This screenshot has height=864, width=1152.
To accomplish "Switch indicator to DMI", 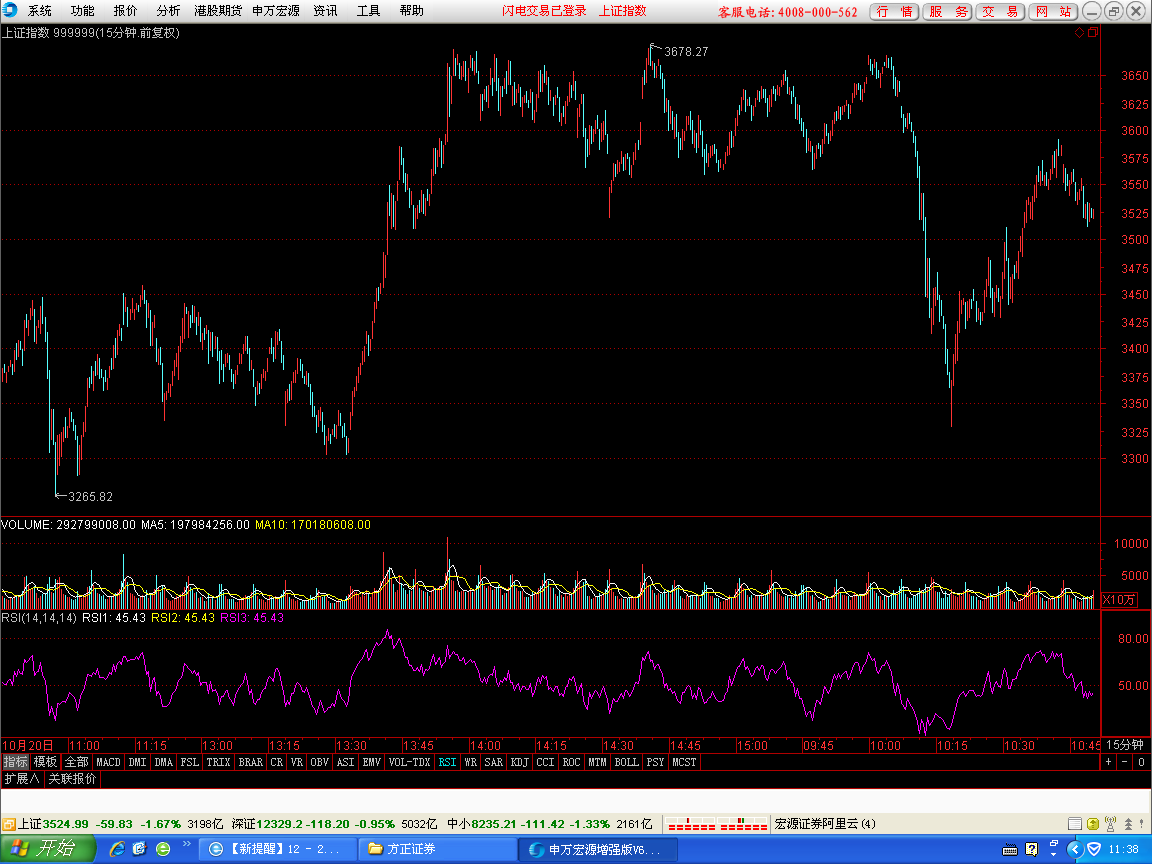I will tap(137, 762).
